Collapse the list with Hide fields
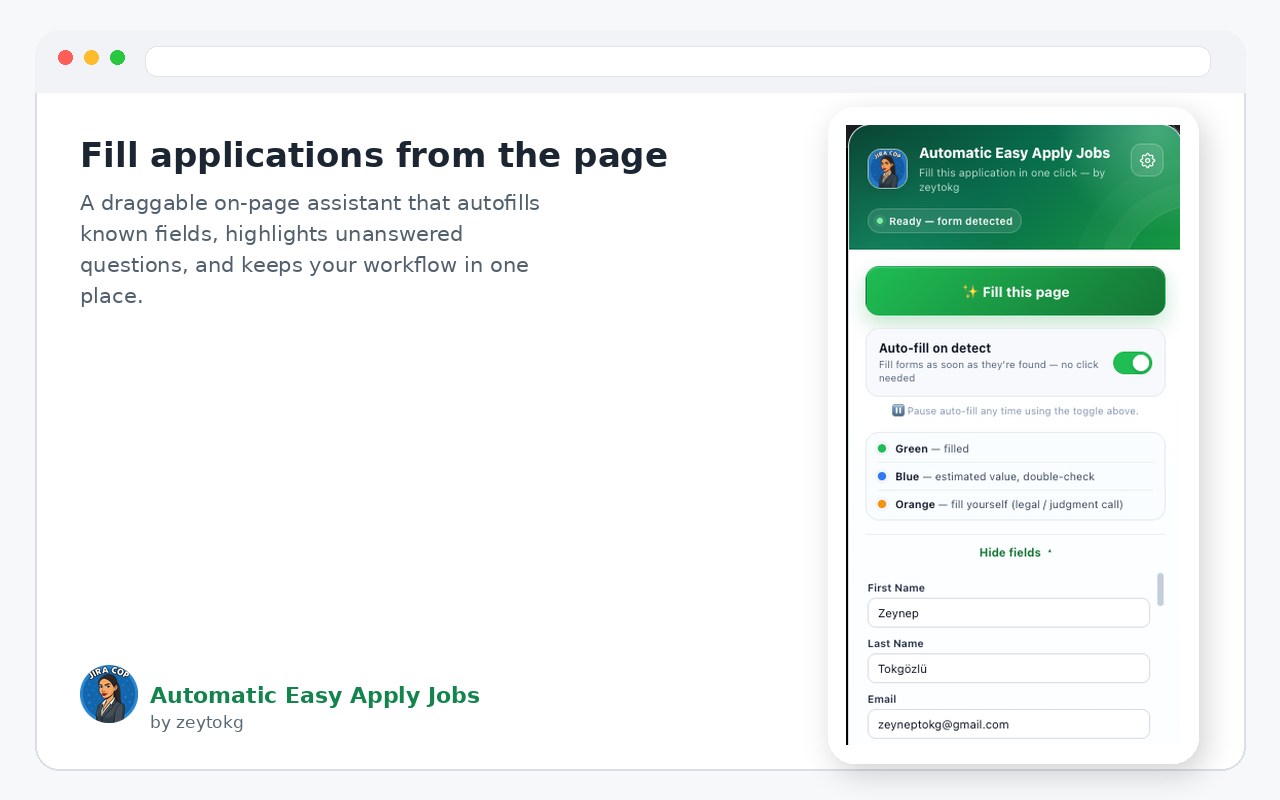The height and width of the screenshot is (800, 1280). [x=1015, y=553]
